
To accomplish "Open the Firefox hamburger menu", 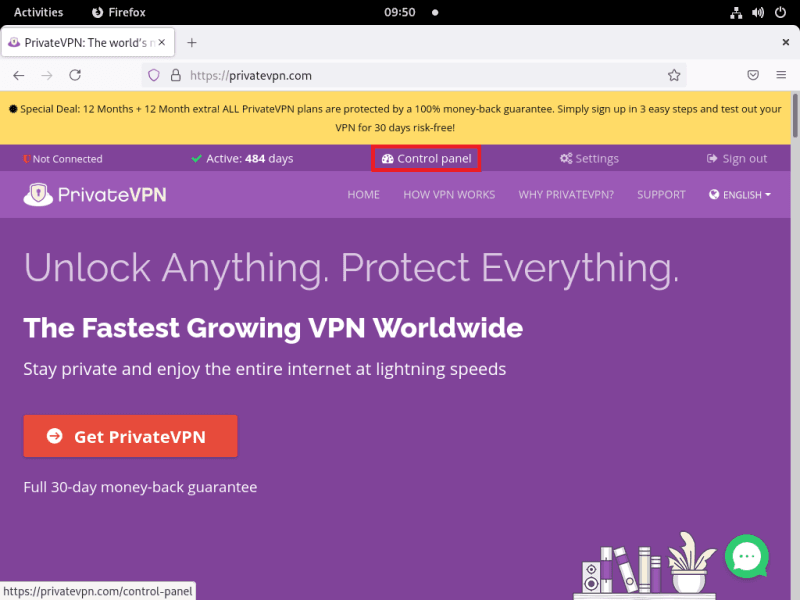I will coord(781,75).
